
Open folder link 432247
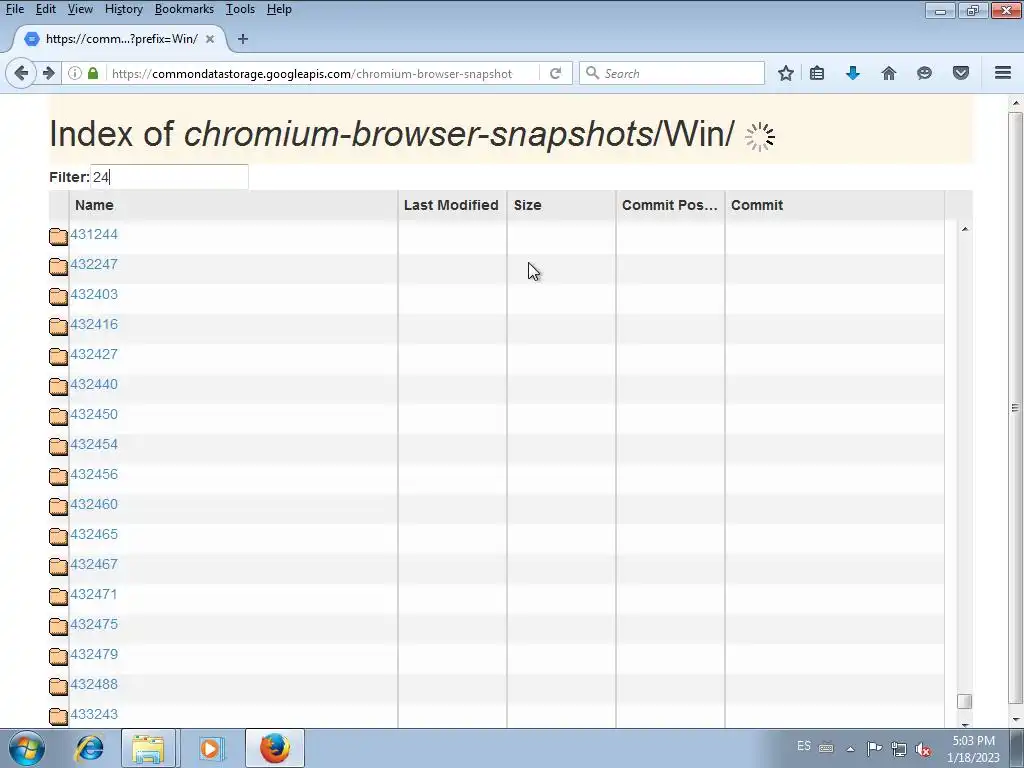pos(94,264)
